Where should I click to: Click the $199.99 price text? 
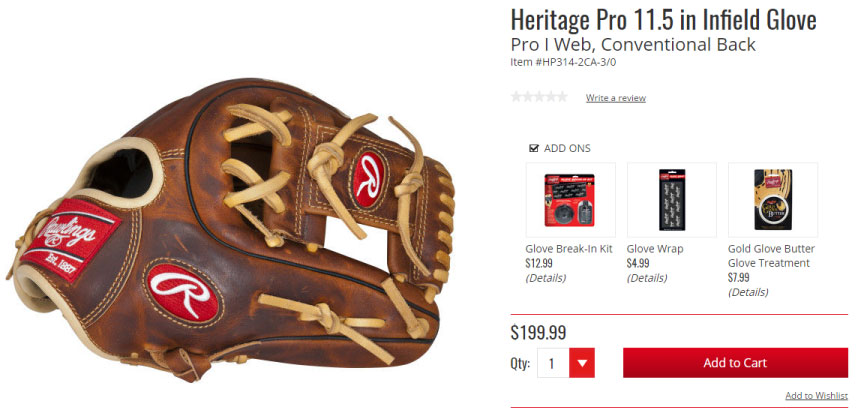538,332
